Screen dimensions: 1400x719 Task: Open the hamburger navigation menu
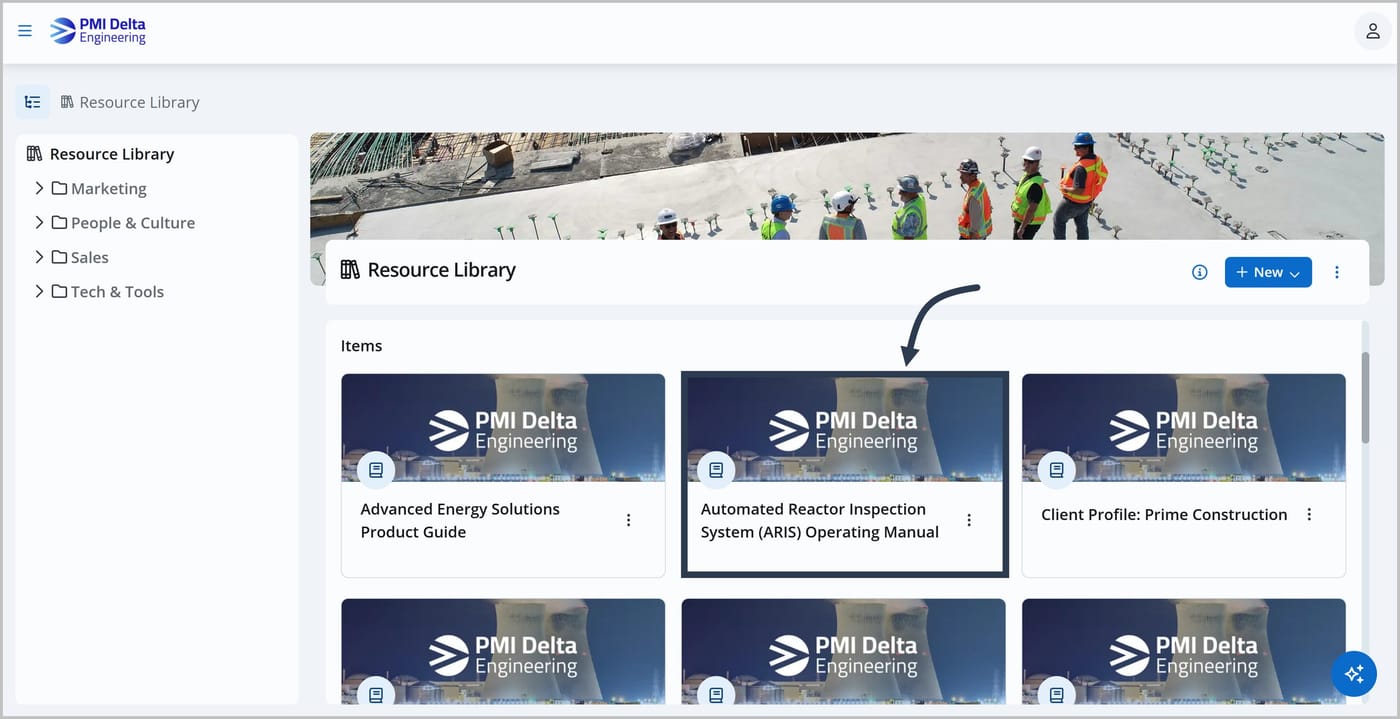[25, 31]
